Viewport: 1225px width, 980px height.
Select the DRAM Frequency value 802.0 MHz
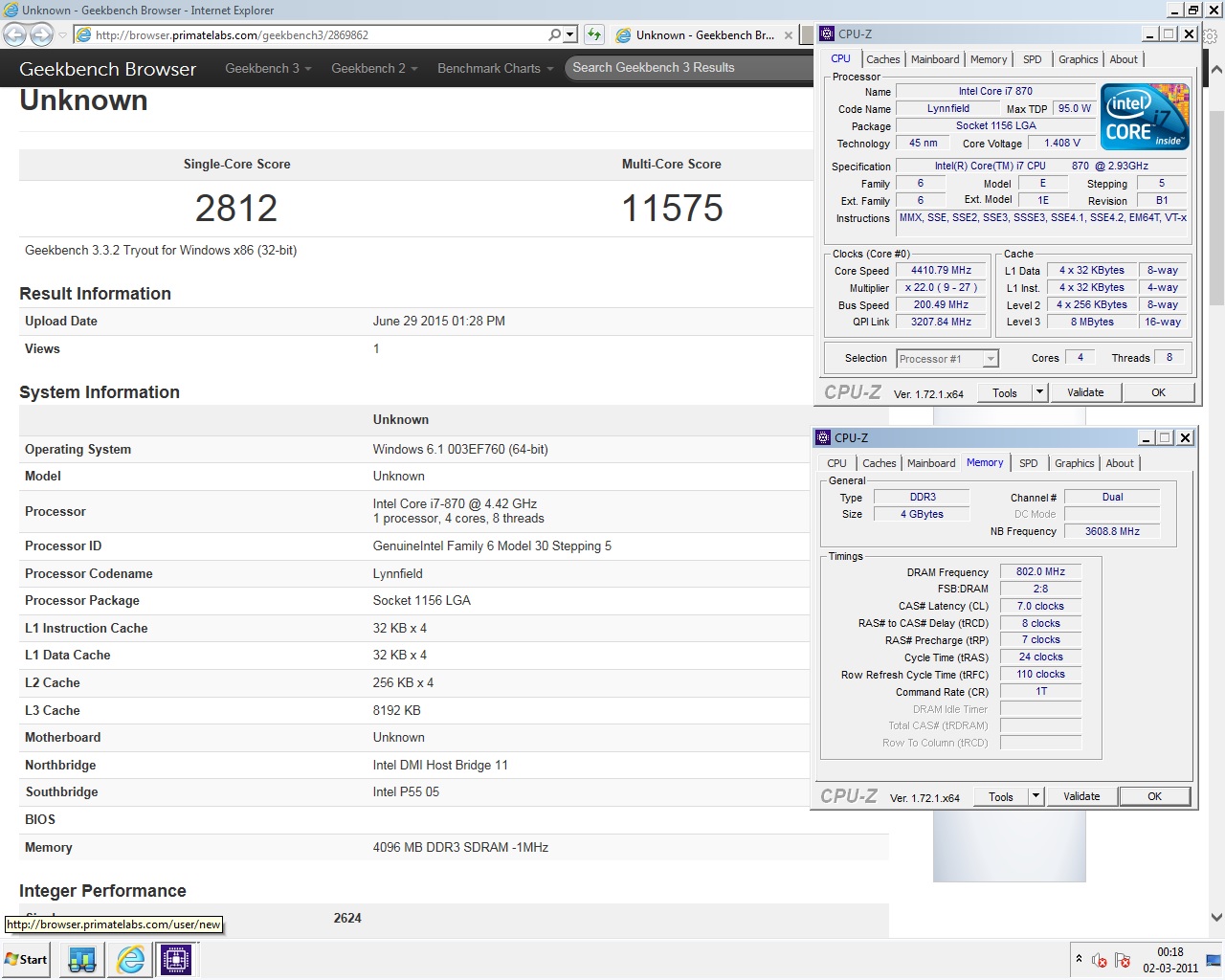(1040, 571)
